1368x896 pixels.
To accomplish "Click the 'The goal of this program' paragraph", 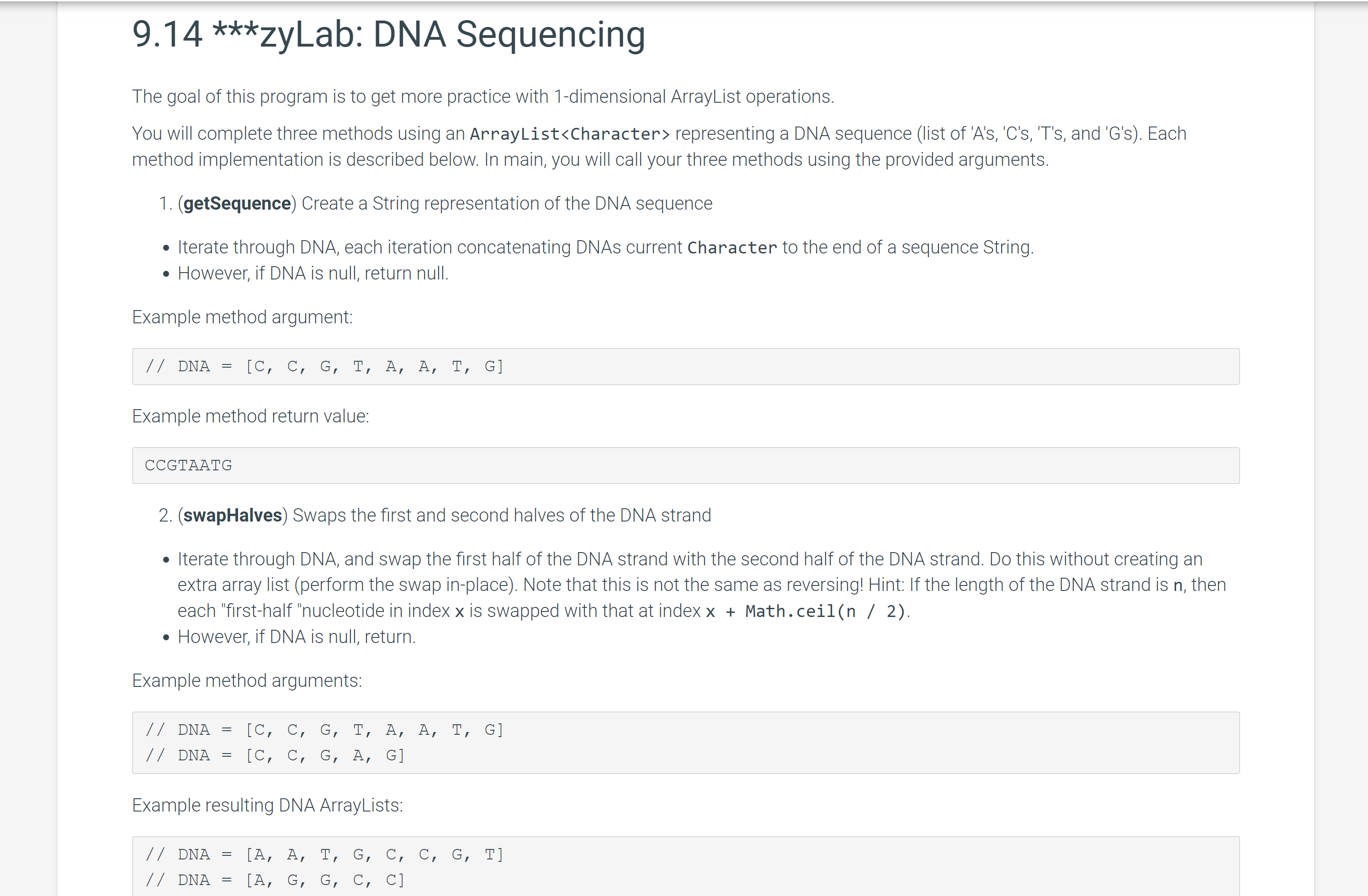I will (483, 96).
